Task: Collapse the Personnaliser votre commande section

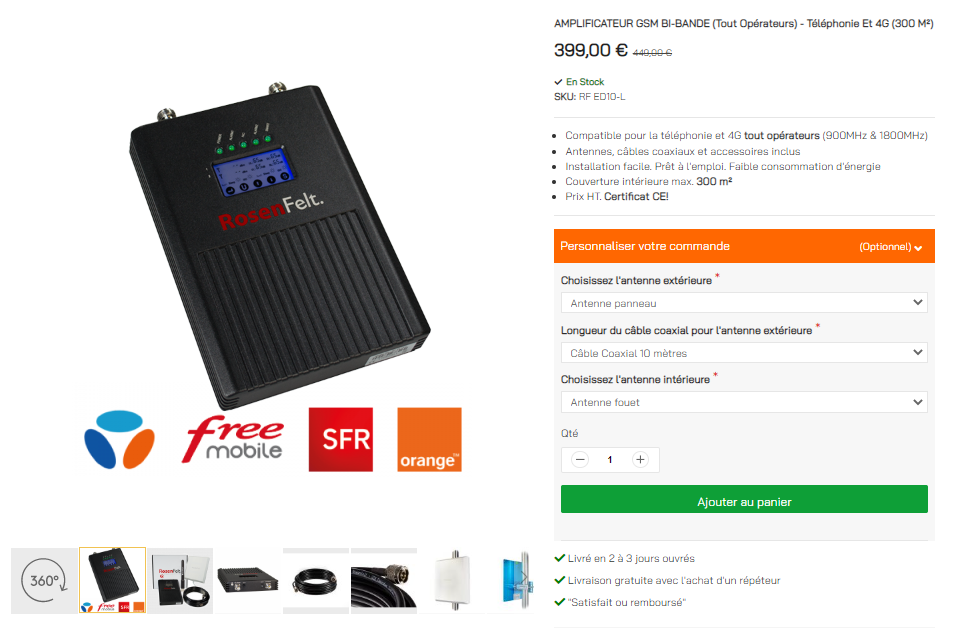Action: pyautogui.click(x=744, y=246)
